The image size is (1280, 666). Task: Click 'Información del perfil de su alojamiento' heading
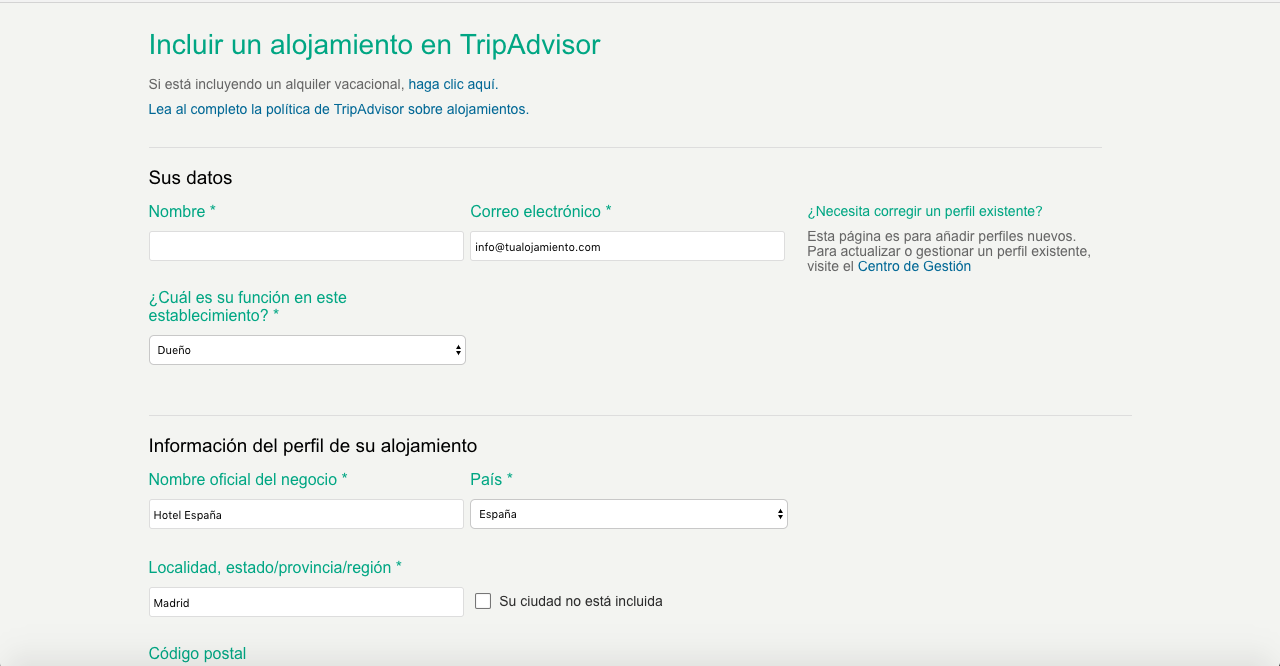pos(313,446)
